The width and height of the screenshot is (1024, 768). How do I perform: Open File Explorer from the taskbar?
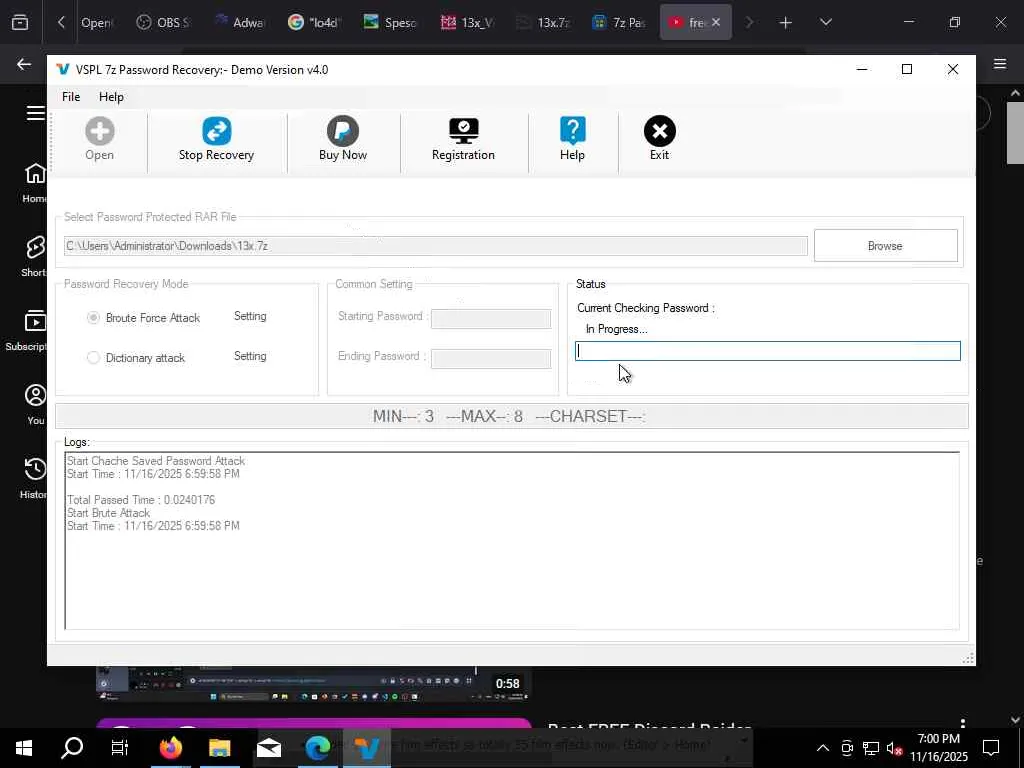(219, 748)
